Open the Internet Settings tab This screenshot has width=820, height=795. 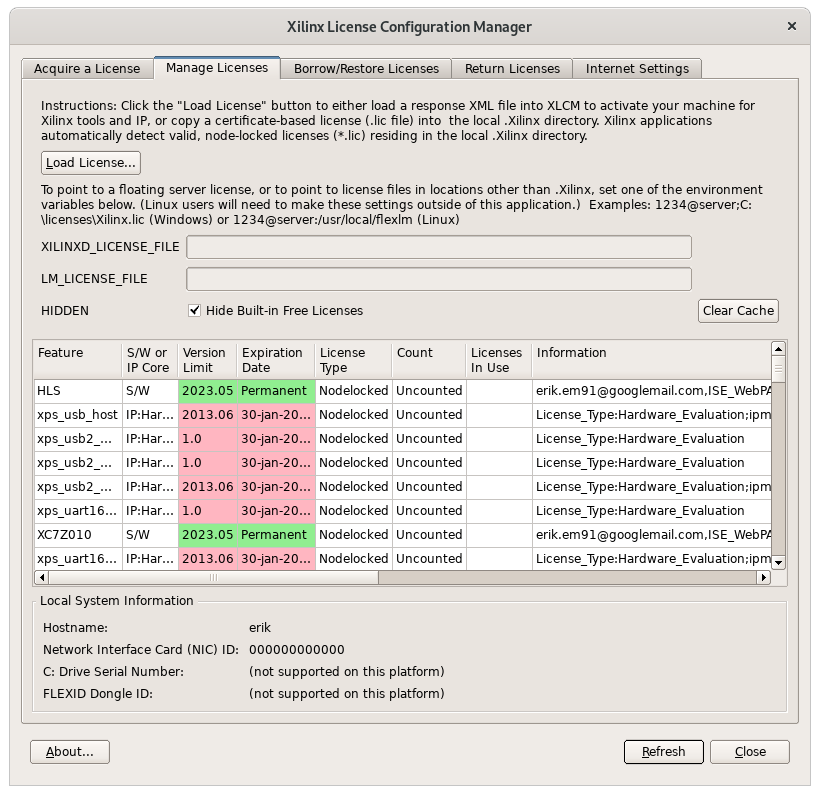pyautogui.click(x=637, y=69)
